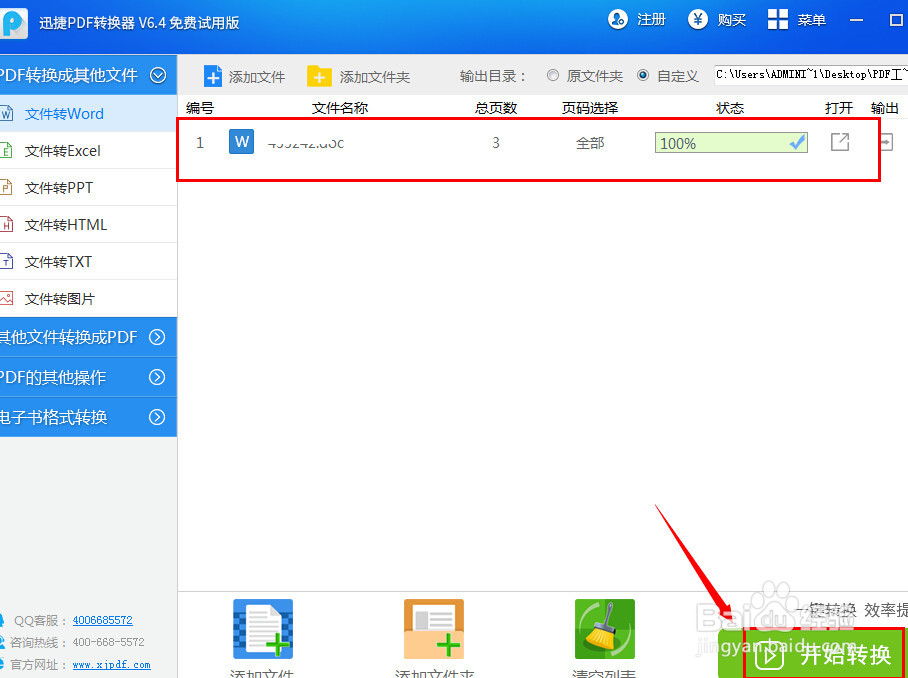
Task: Select 文件转TXT conversion option
Action: [88, 262]
